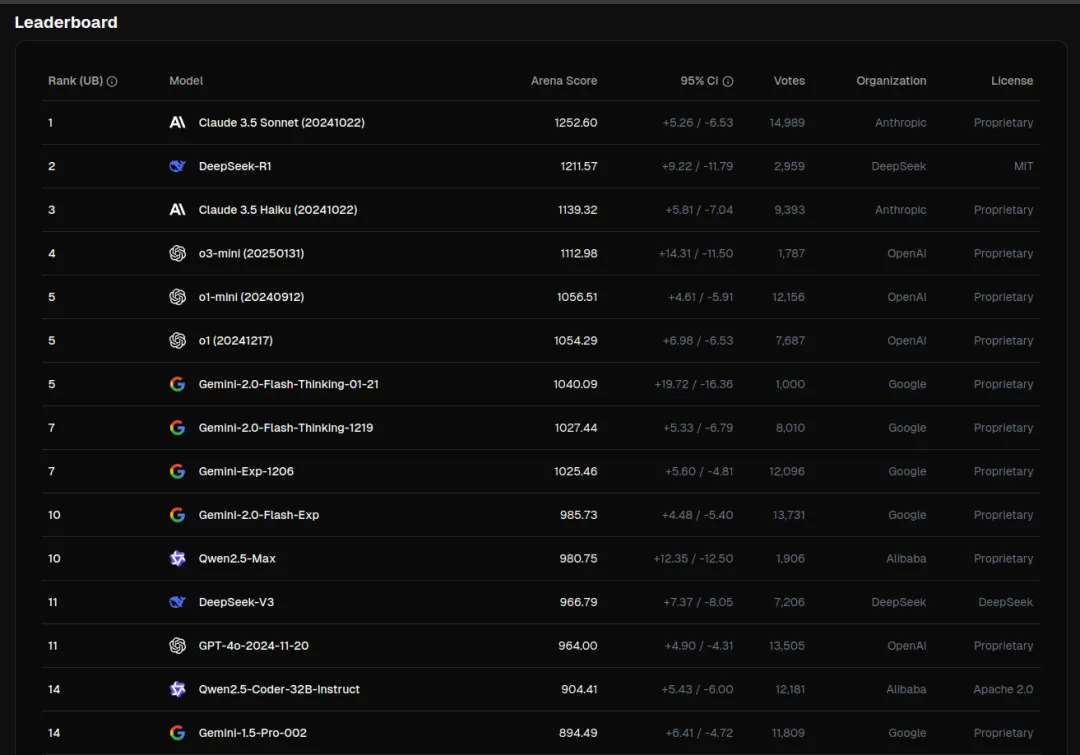Screen dimensions: 1080x755
Task: Sort by the Model column header
Action: pos(186,81)
